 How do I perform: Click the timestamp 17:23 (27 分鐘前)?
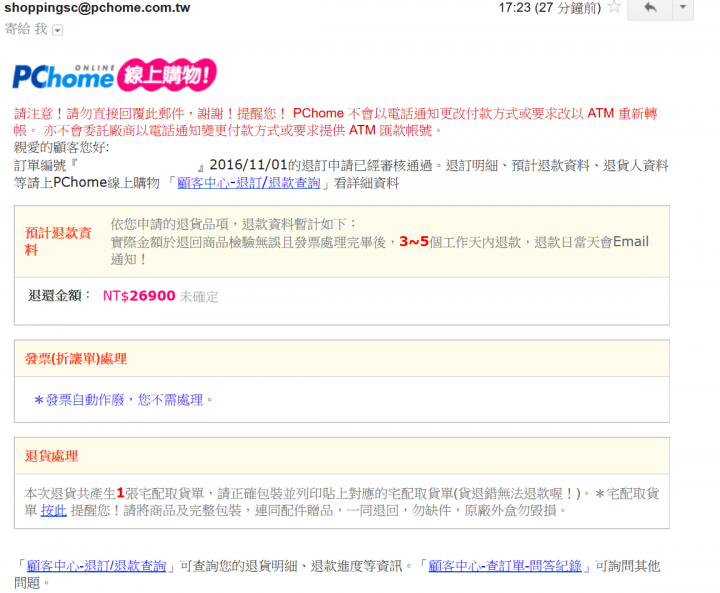[550, 8]
